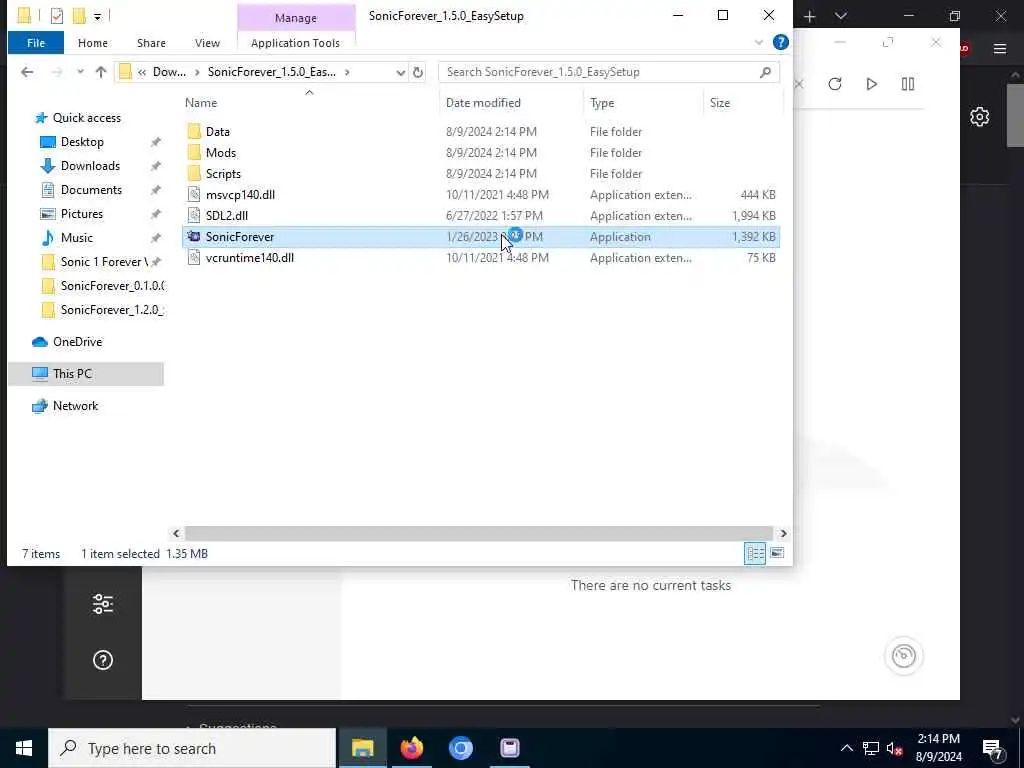The width and height of the screenshot is (1024, 768).
Task: Open the View ribbon tab
Action: tap(207, 42)
